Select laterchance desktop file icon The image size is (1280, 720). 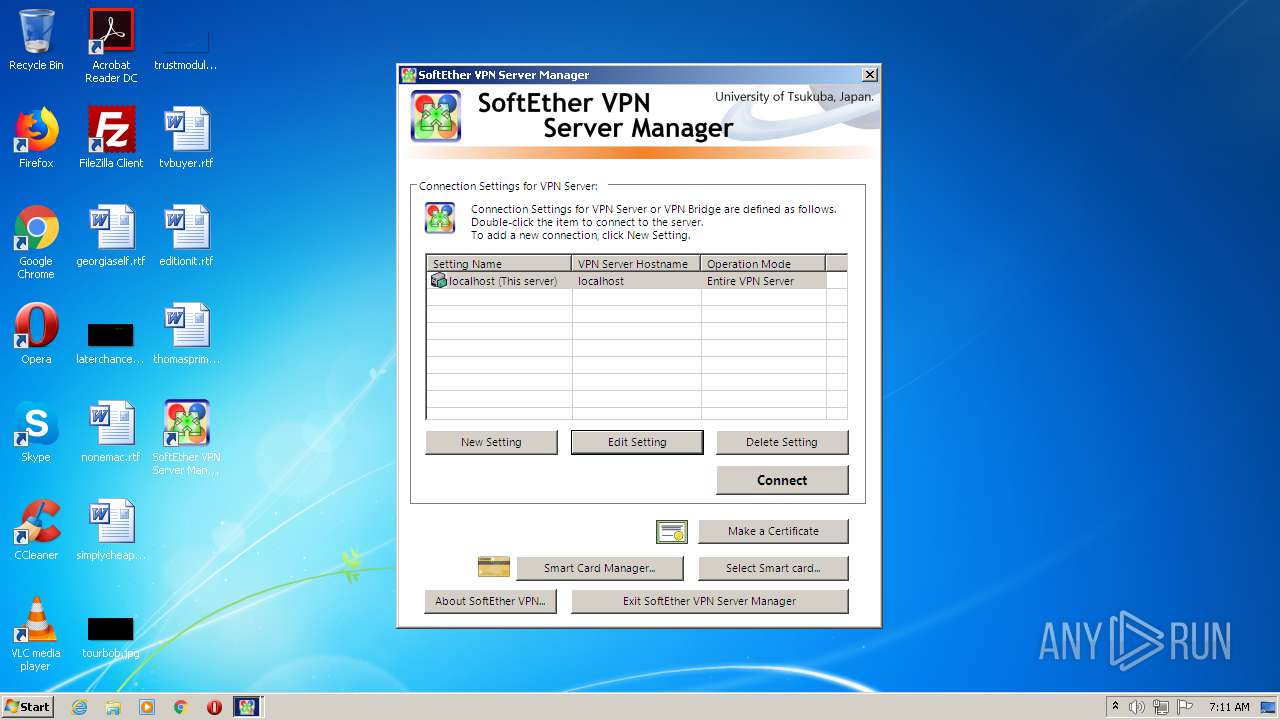click(110, 341)
